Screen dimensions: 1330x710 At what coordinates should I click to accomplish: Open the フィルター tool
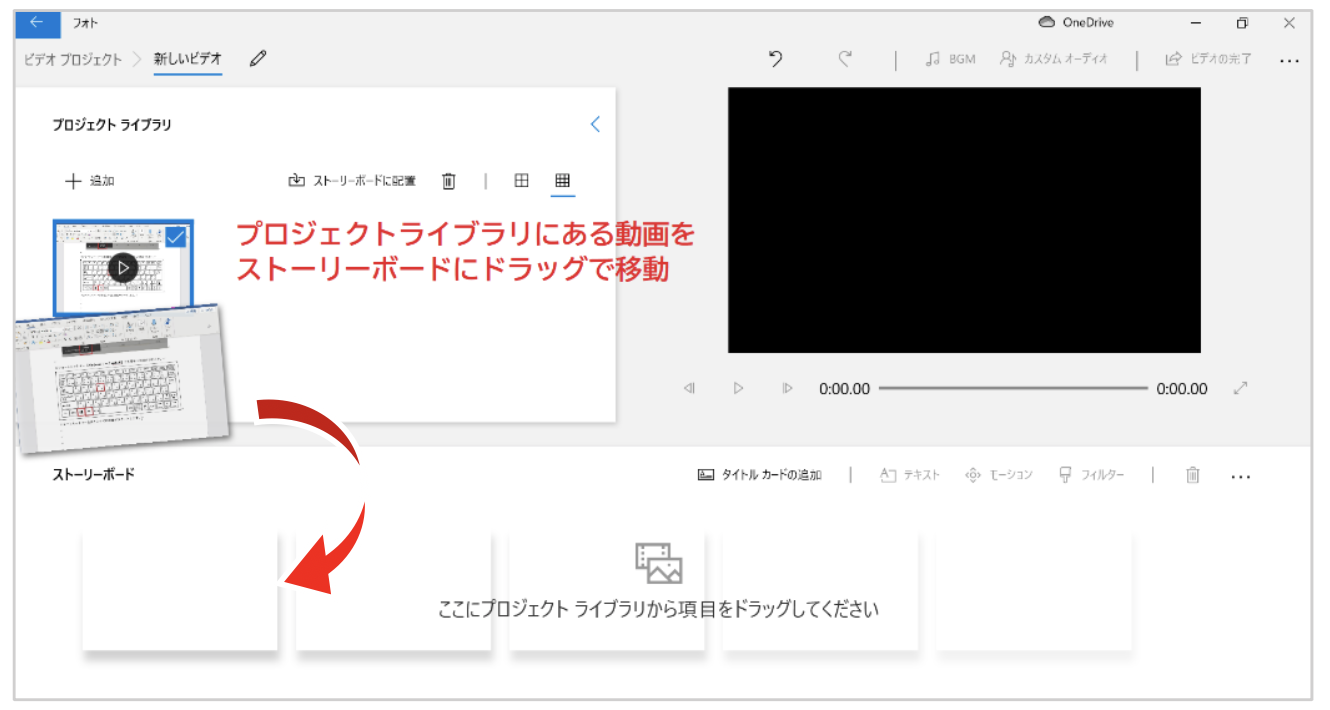point(1091,475)
